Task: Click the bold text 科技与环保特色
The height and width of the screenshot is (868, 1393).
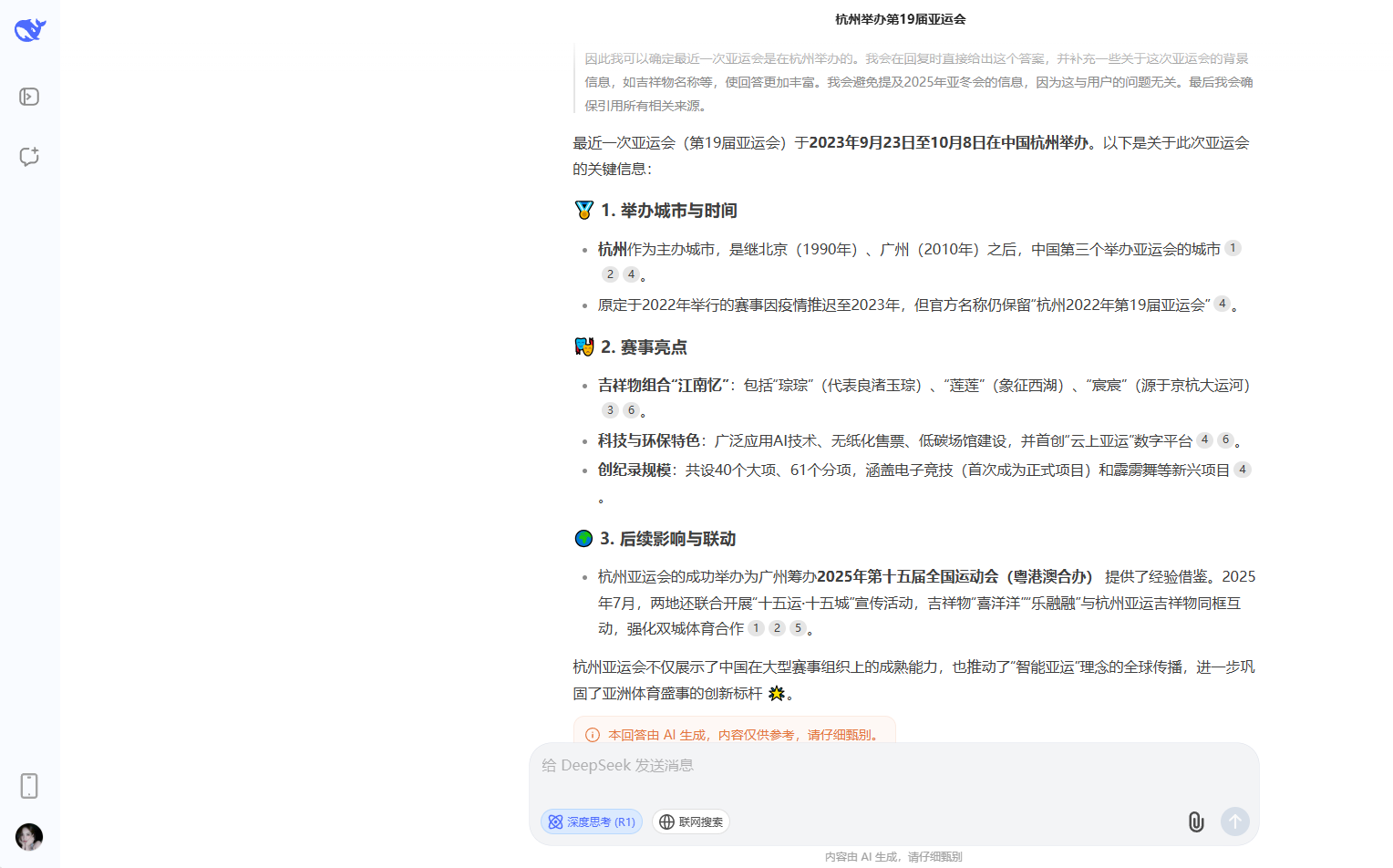Action: pyautogui.click(x=649, y=441)
